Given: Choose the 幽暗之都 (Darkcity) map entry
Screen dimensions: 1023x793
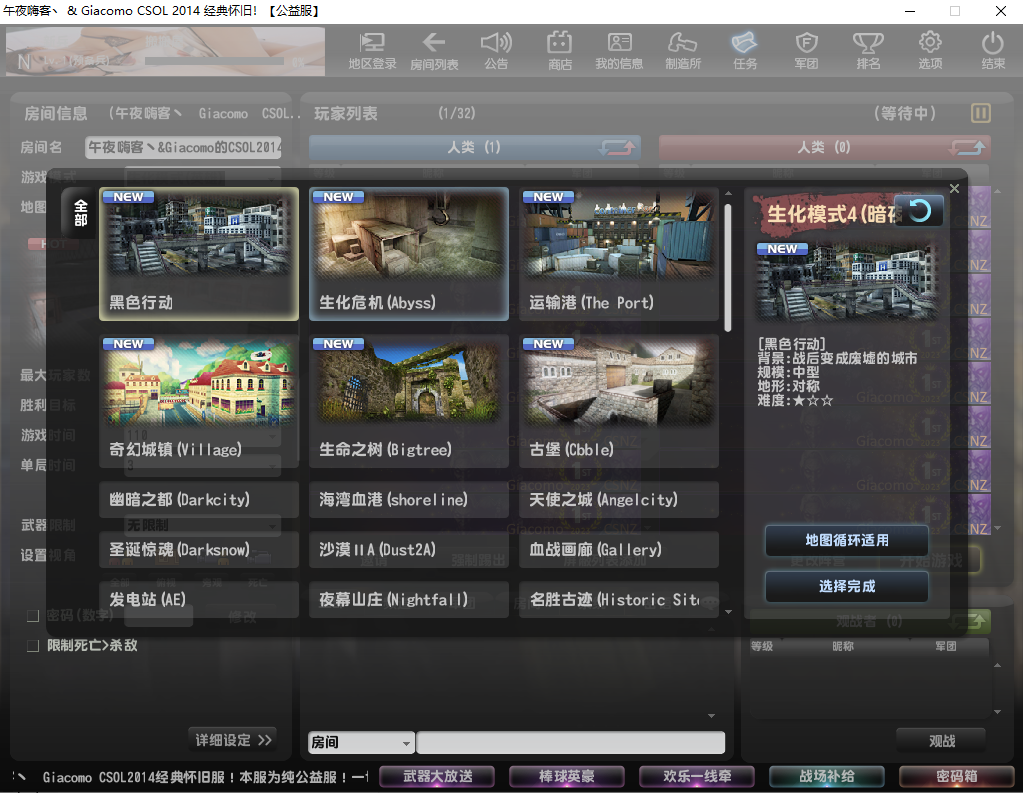Looking at the screenshot, I should pos(199,499).
